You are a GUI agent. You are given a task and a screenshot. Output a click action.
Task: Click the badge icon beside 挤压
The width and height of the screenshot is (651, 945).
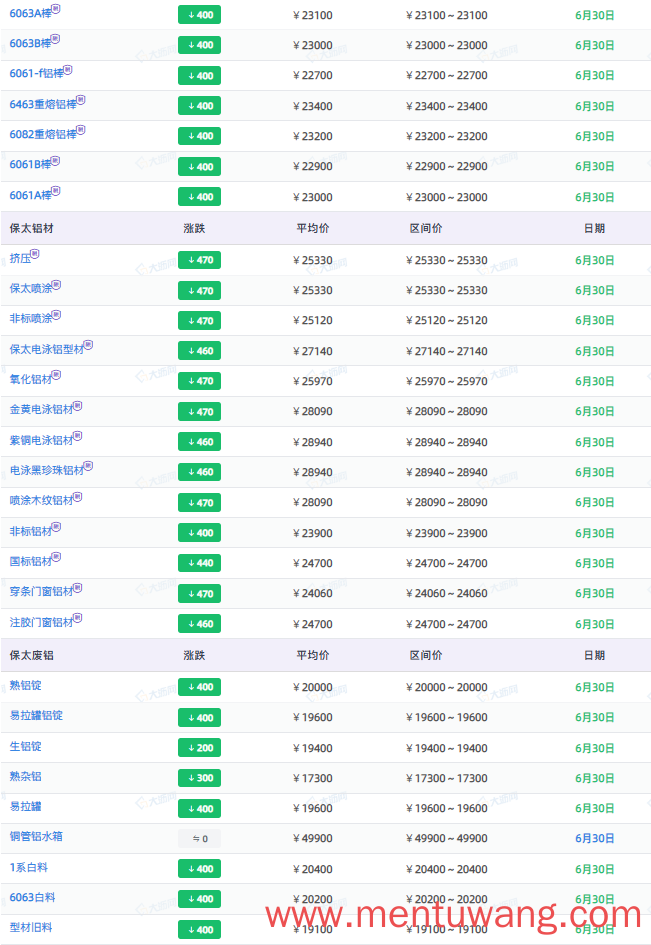(35, 254)
